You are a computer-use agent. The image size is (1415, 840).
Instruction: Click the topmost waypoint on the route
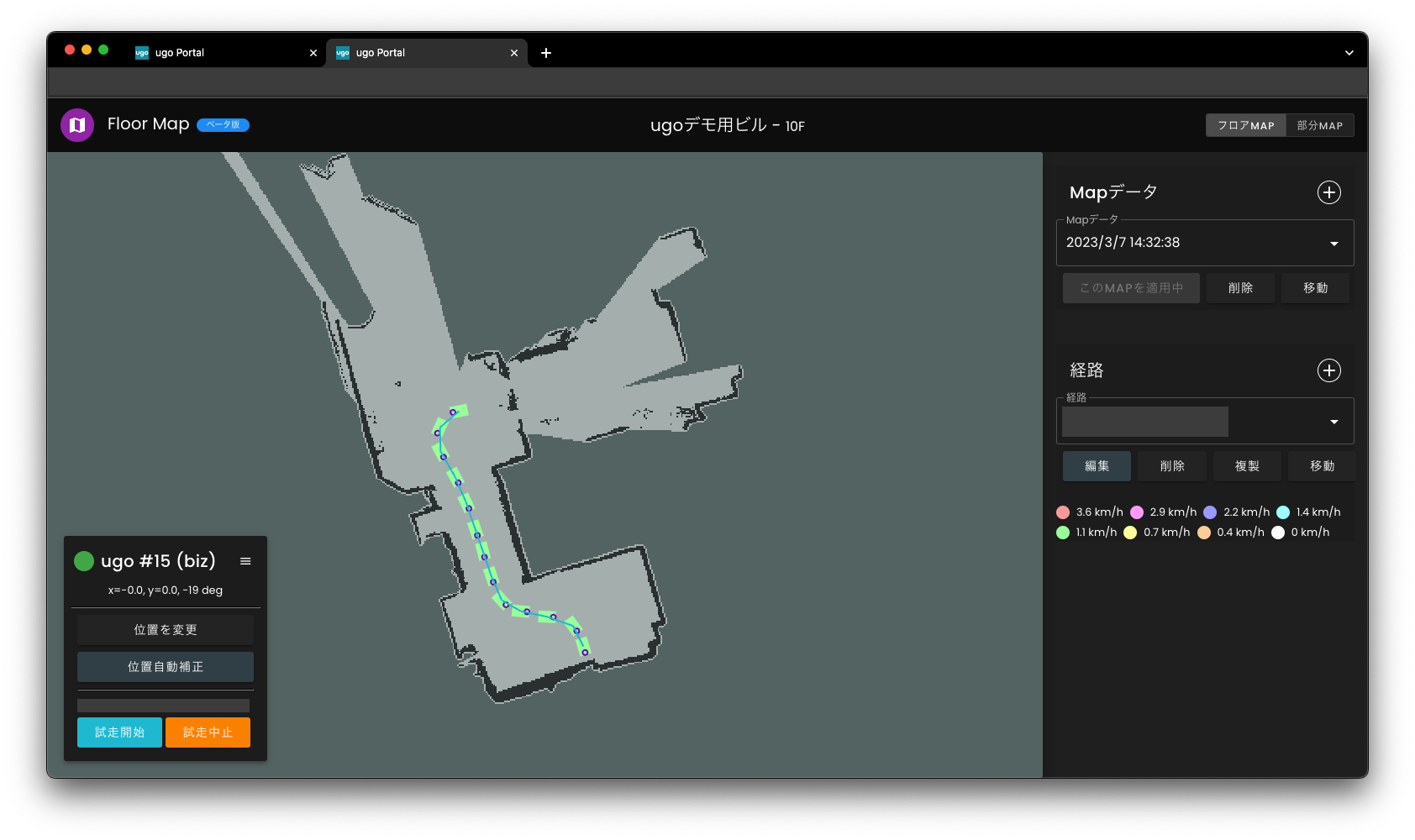453,412
